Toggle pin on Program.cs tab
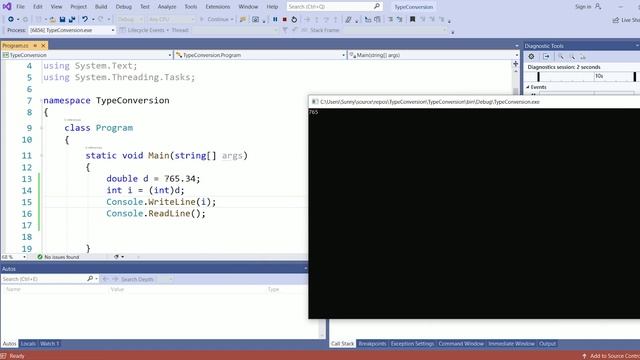Image resolution: width=640 pixels, height=360 pixels. coord(35,45)
